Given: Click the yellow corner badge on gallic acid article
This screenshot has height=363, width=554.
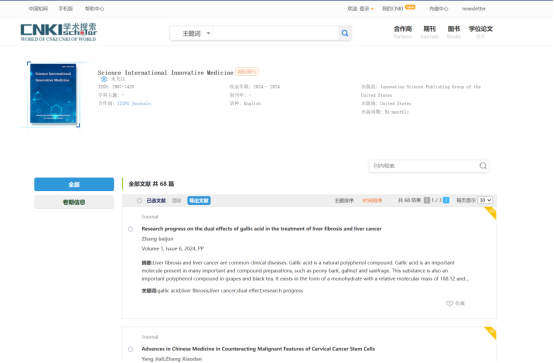Looking at the screenshot, I should point(491,212).
